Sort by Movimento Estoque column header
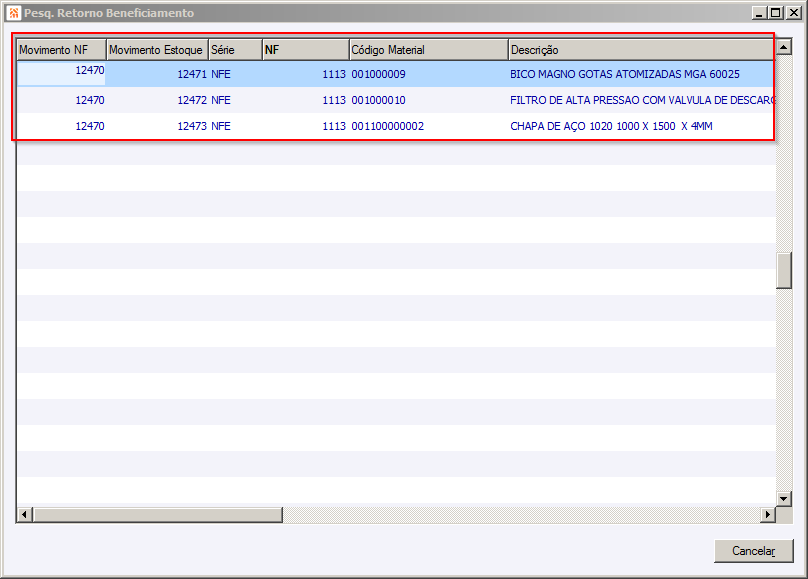 tap(157, 50)
